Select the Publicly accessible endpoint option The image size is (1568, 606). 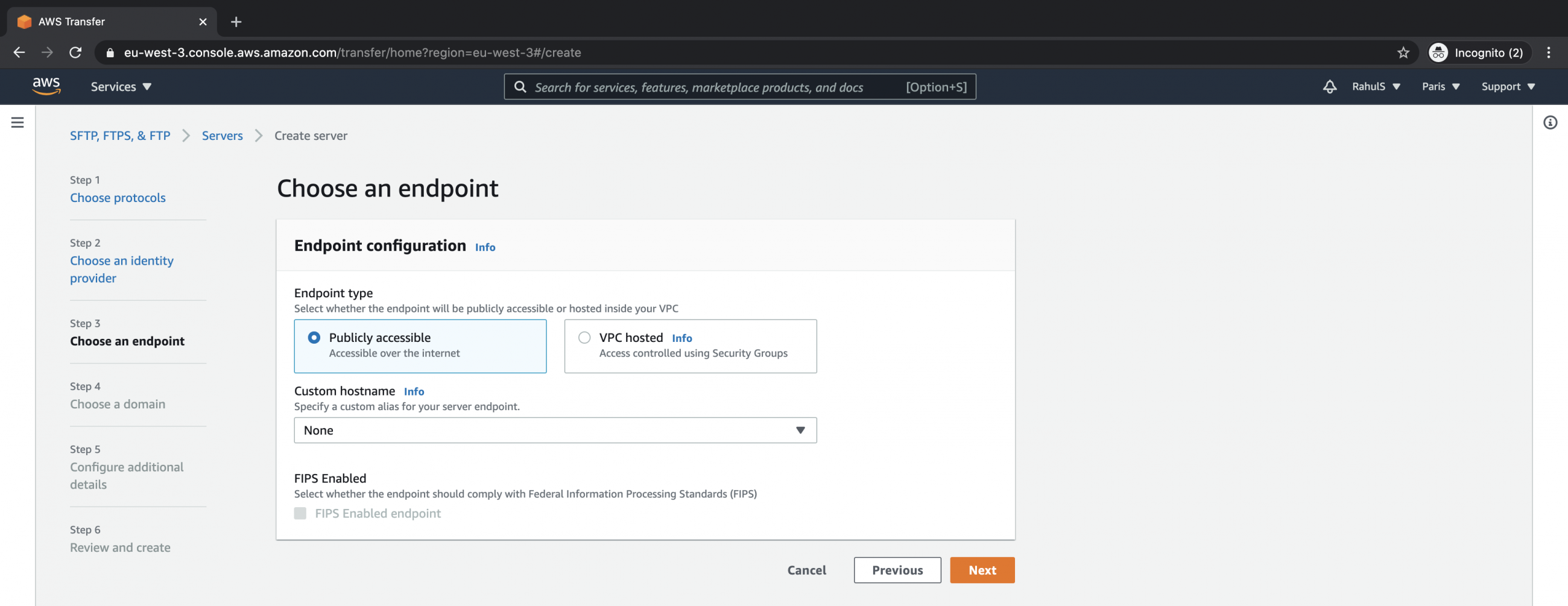[314, 338]
